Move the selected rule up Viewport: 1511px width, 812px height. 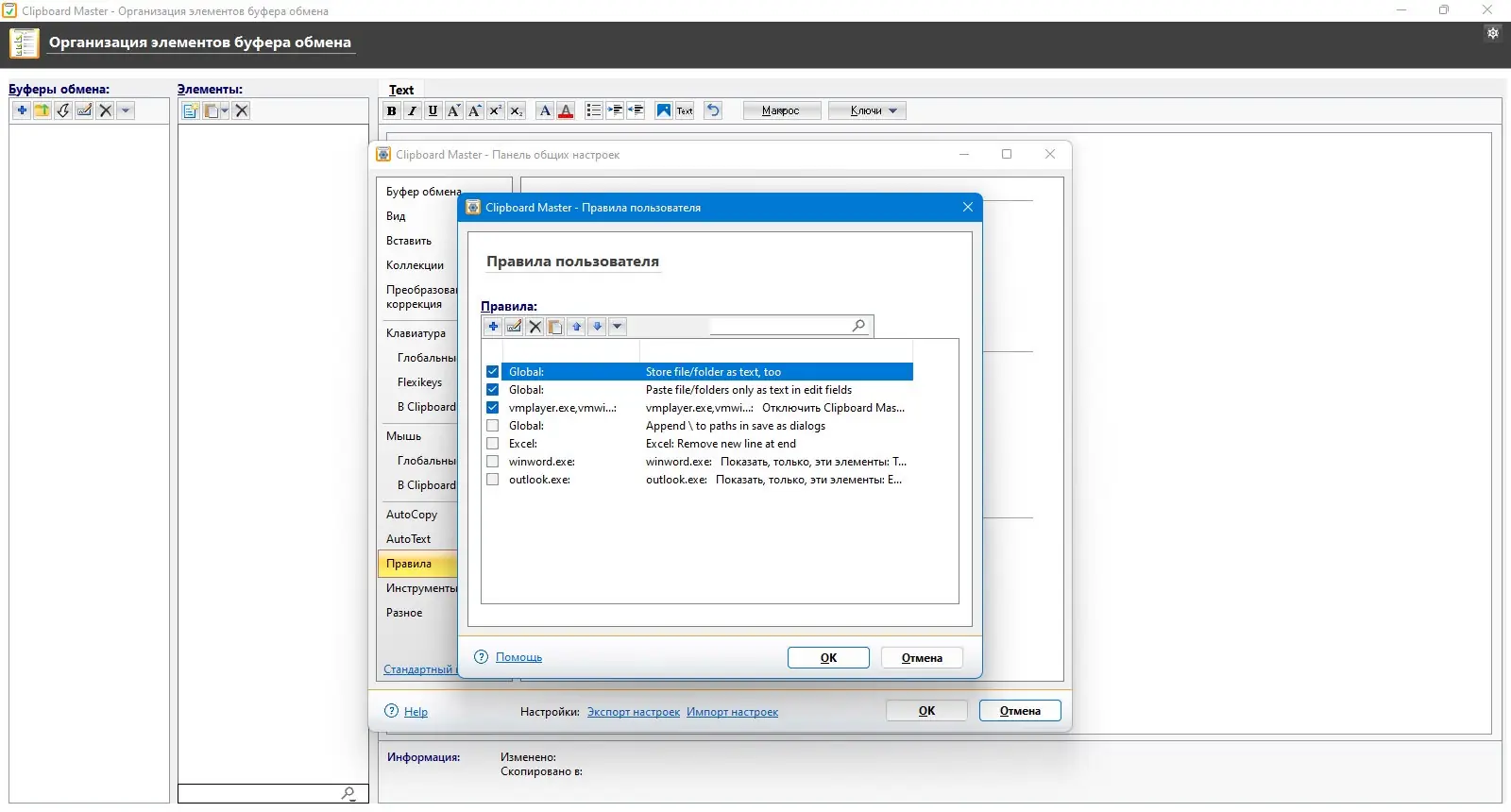coord(576,327)
